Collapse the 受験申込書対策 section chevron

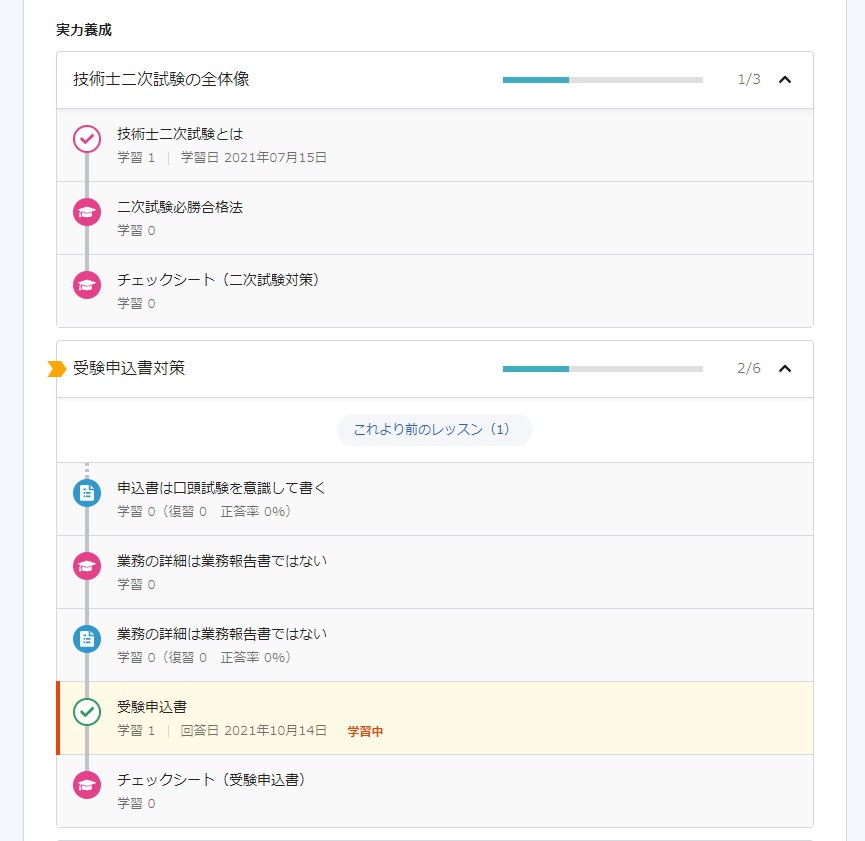(784, 368)
